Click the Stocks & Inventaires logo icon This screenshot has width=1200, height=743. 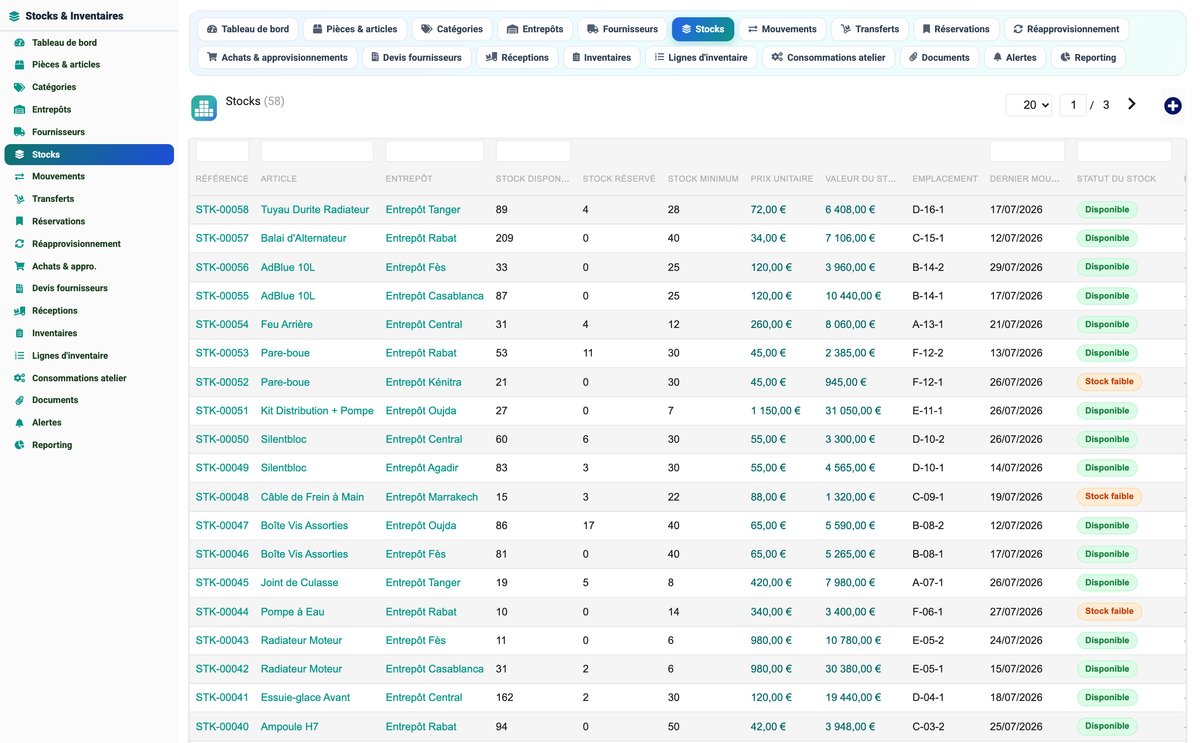14,16
